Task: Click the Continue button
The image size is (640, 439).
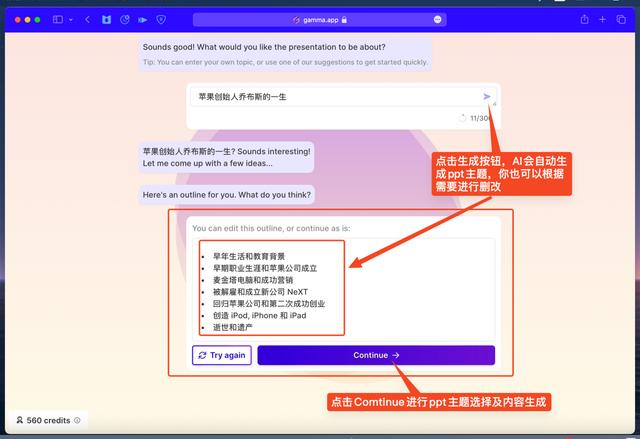Action: (376, 355)
